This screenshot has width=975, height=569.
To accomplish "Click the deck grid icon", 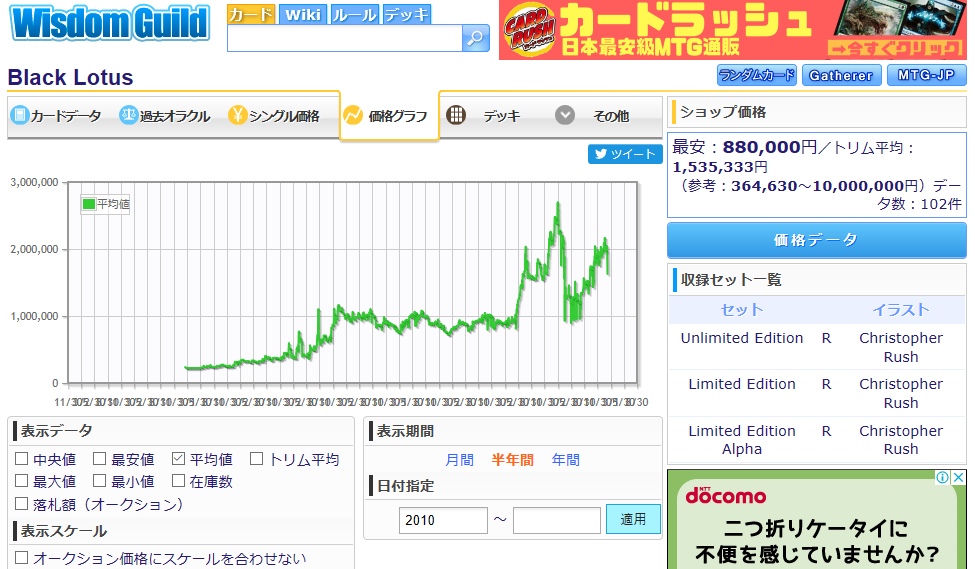I will 456,115.
